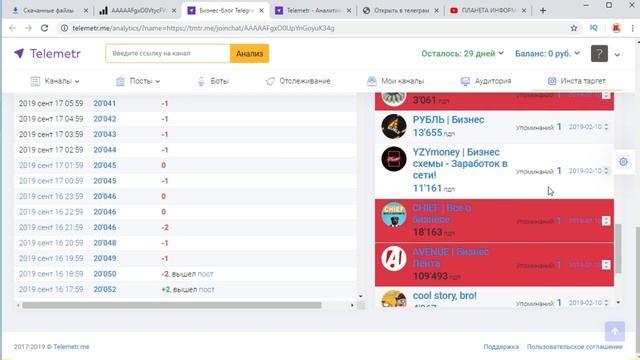Toggle date stepper on YZYmoney row
The height and width of the screenshot is (360, 640).
(x=606, y=171)
